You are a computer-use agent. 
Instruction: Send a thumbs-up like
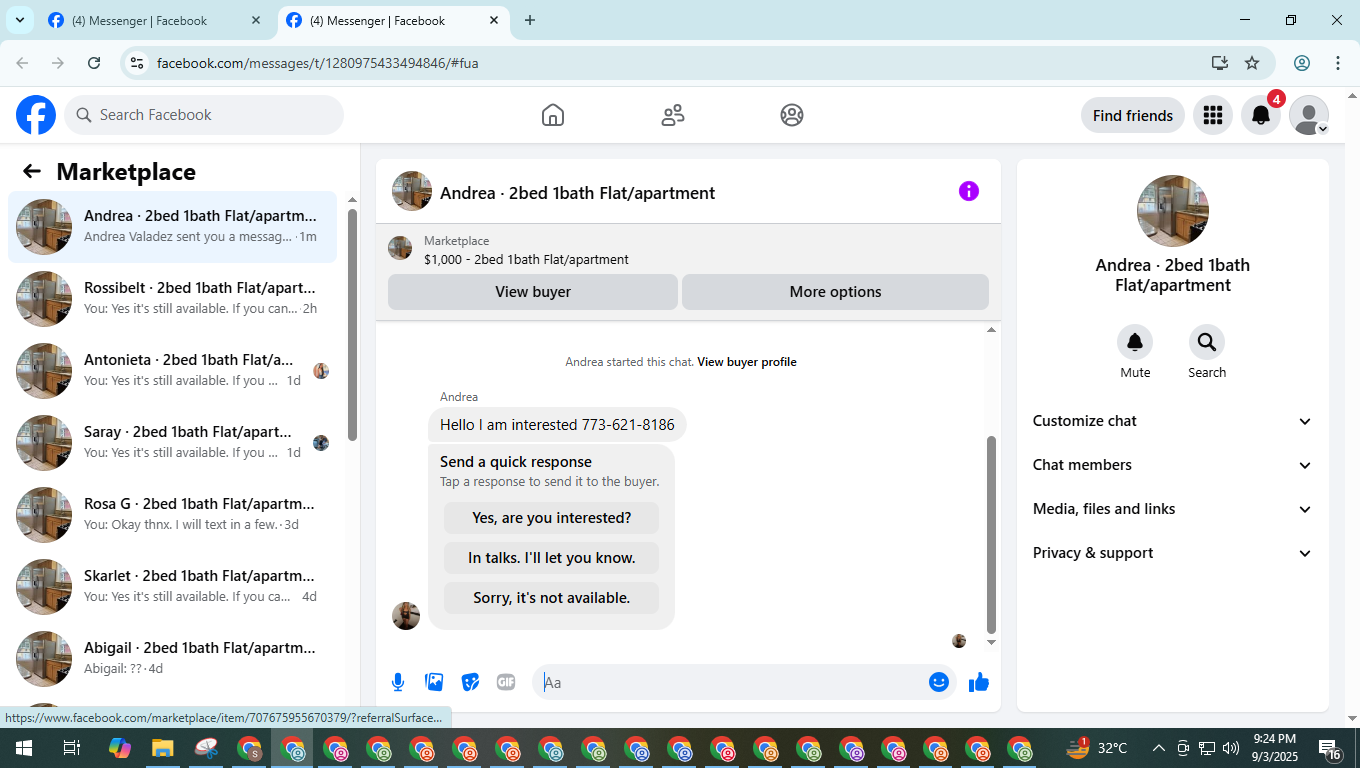(x=979, y=682)
